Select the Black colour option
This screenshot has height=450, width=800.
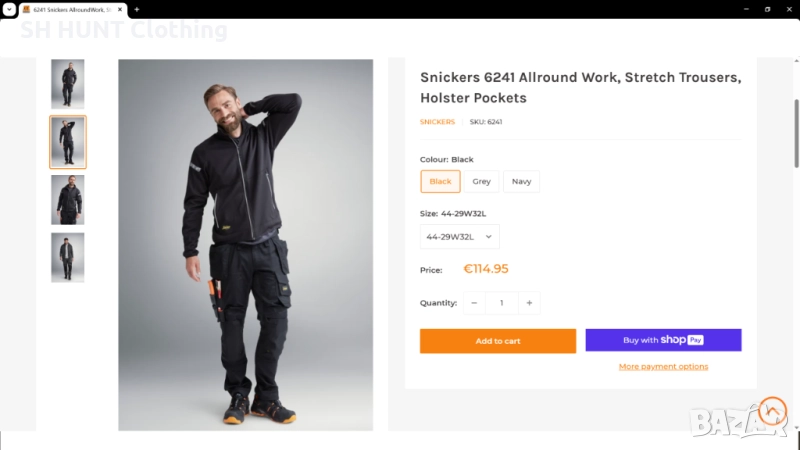pos(440,181)
